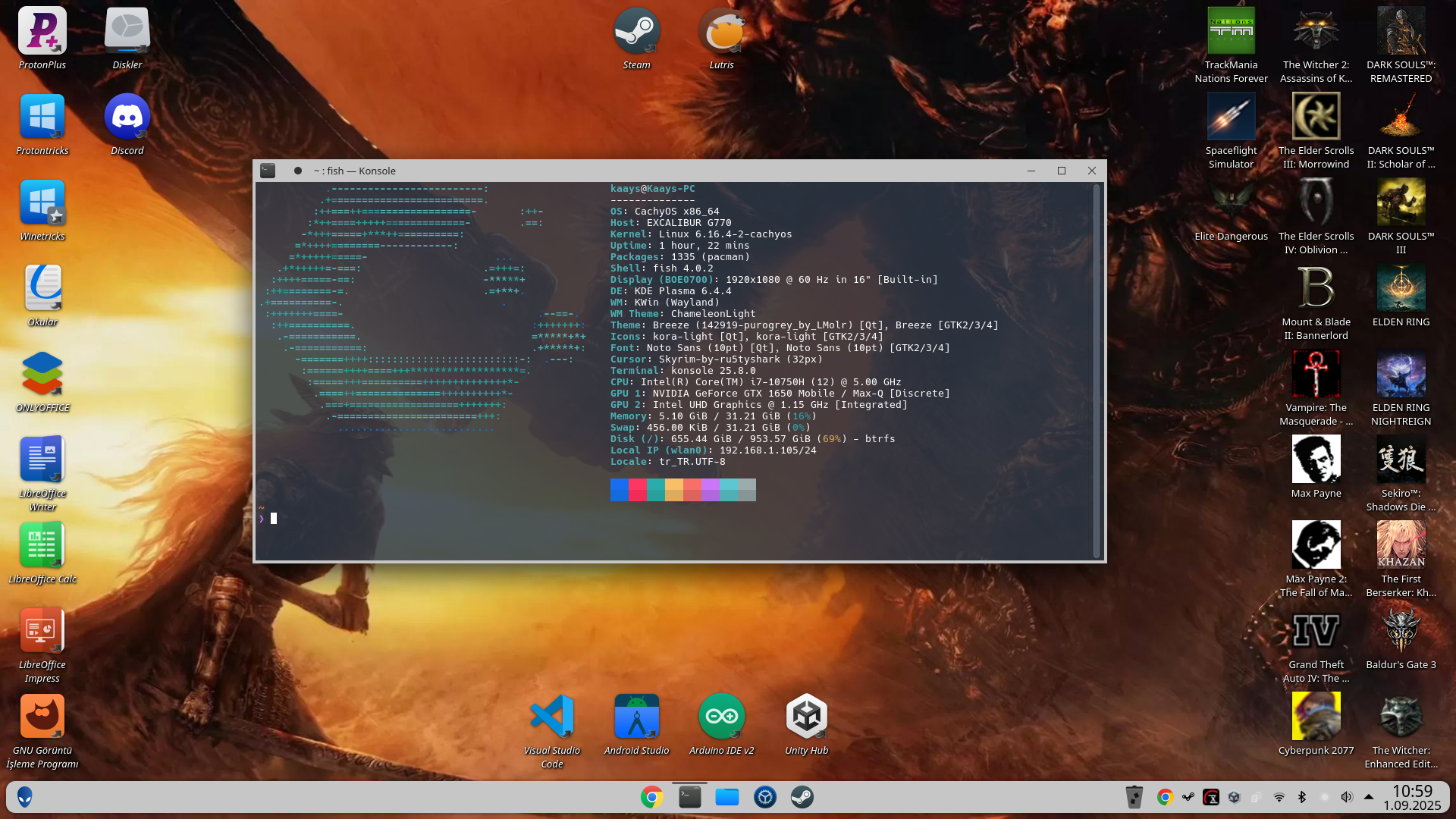Open LibreOffice Writer shortcut
Viewport: 1456px width, 819px height.
(x=42, y=460)
